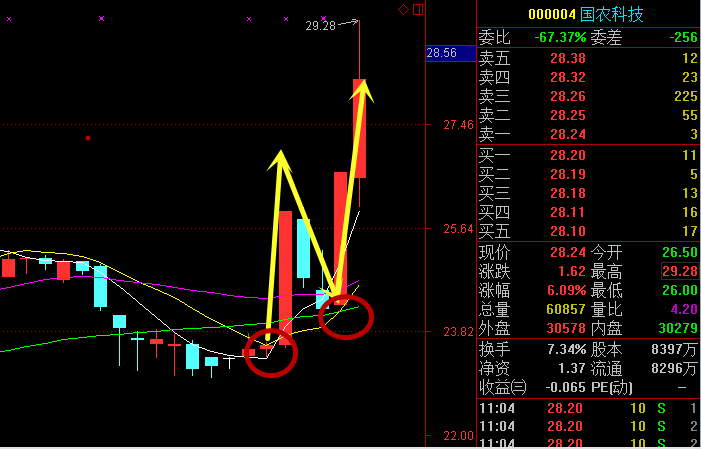Click the 29.28 high price chart label
The width and height of the screenshot is (701, 449).
pyautogui.click(x=320, y=26)
